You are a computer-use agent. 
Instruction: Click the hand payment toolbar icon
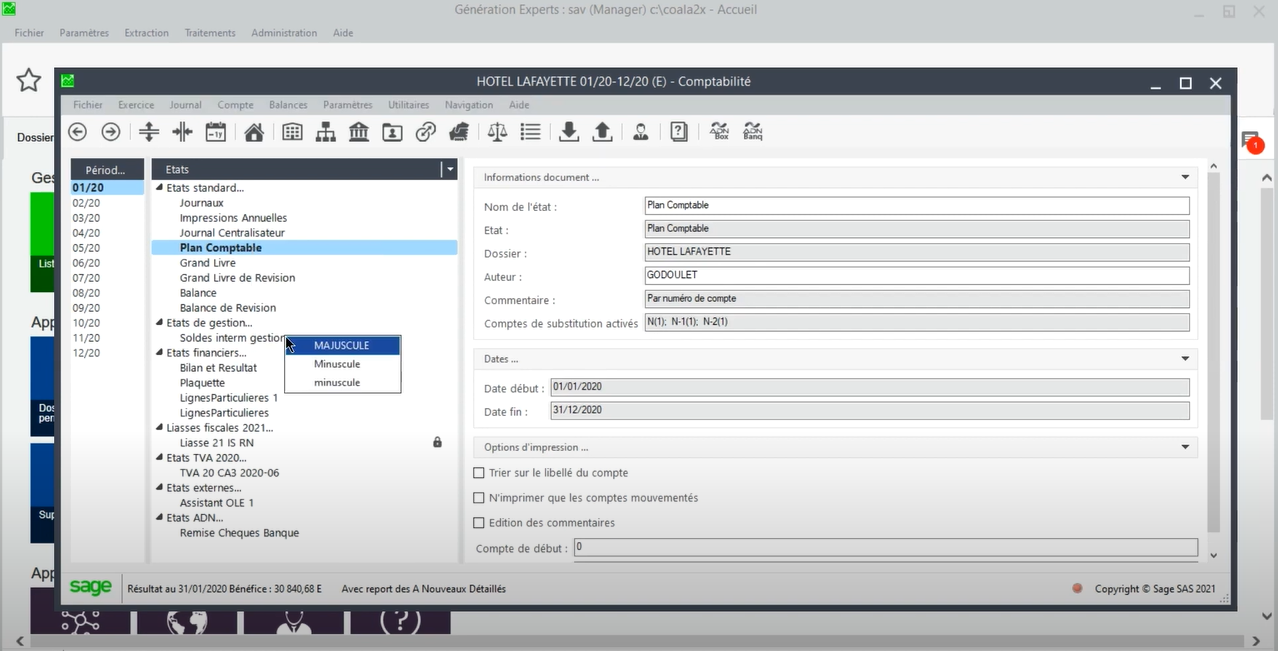coord(459,131)
